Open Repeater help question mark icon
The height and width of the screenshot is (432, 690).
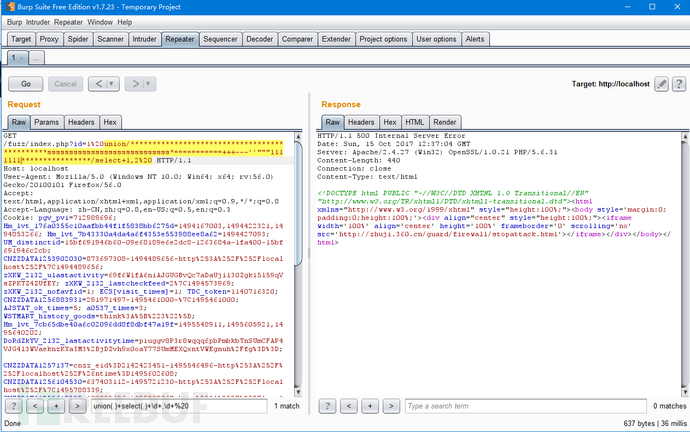679,84
